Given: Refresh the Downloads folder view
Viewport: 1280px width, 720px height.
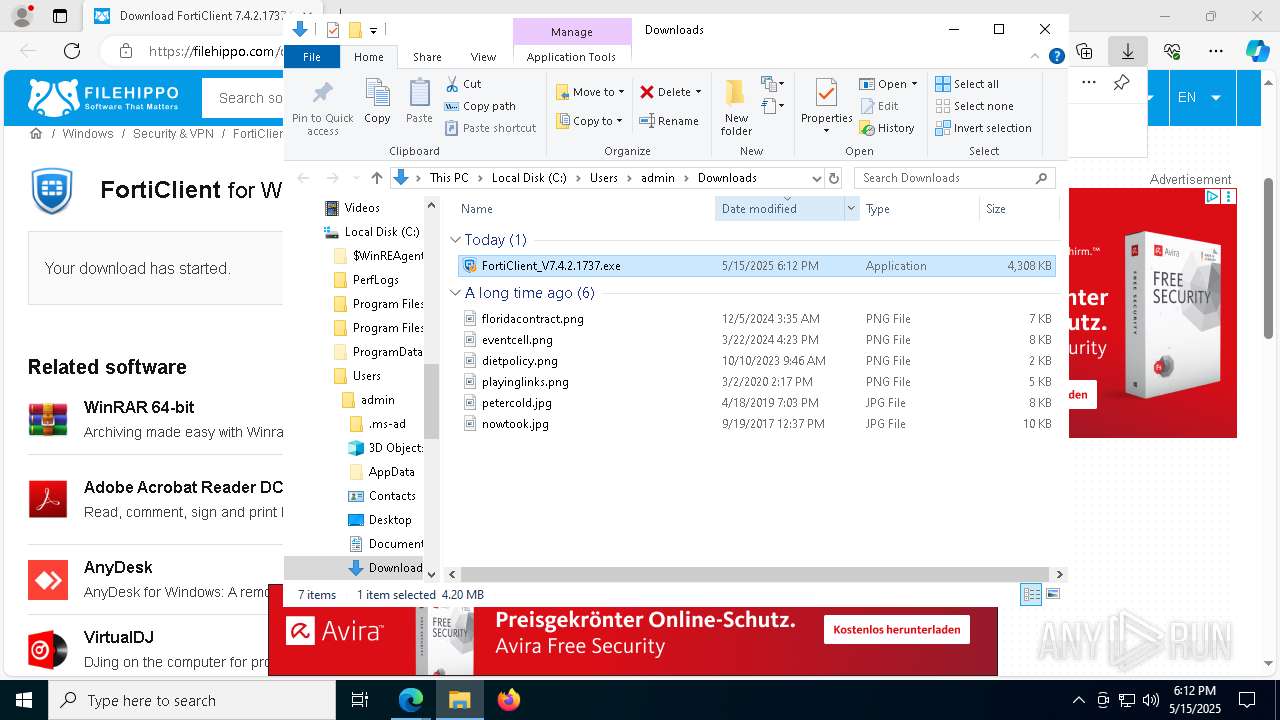Looking at the screenshot, I should coord(834,178).
